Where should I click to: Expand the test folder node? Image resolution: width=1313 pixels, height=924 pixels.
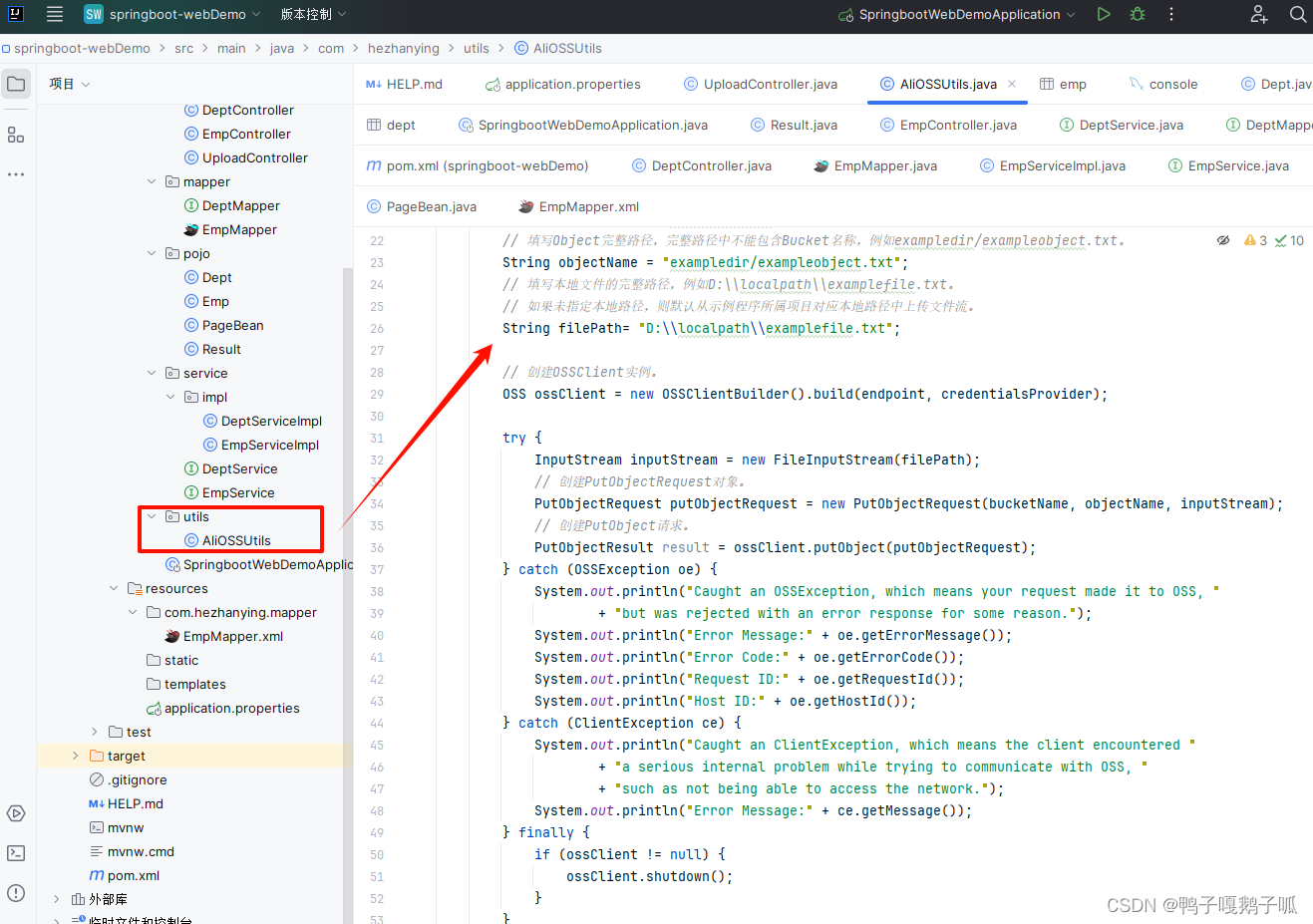95,732
